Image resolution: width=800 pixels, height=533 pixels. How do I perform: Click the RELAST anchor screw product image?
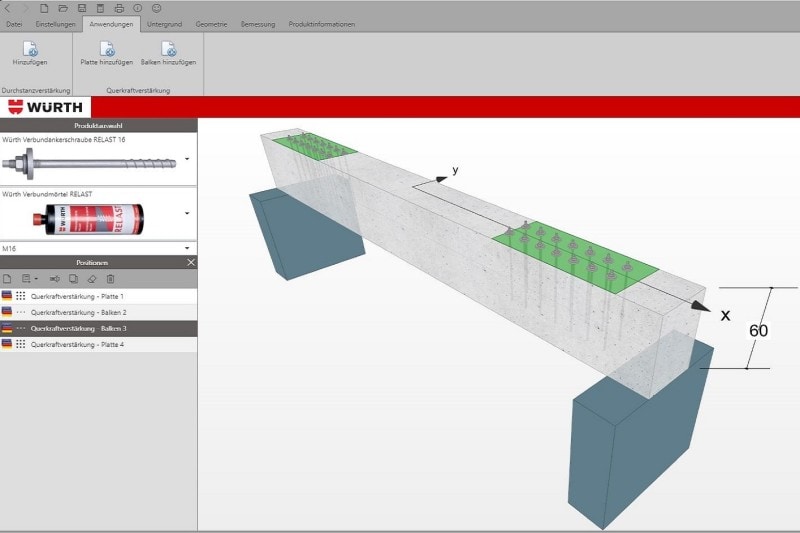click(89, 164)
